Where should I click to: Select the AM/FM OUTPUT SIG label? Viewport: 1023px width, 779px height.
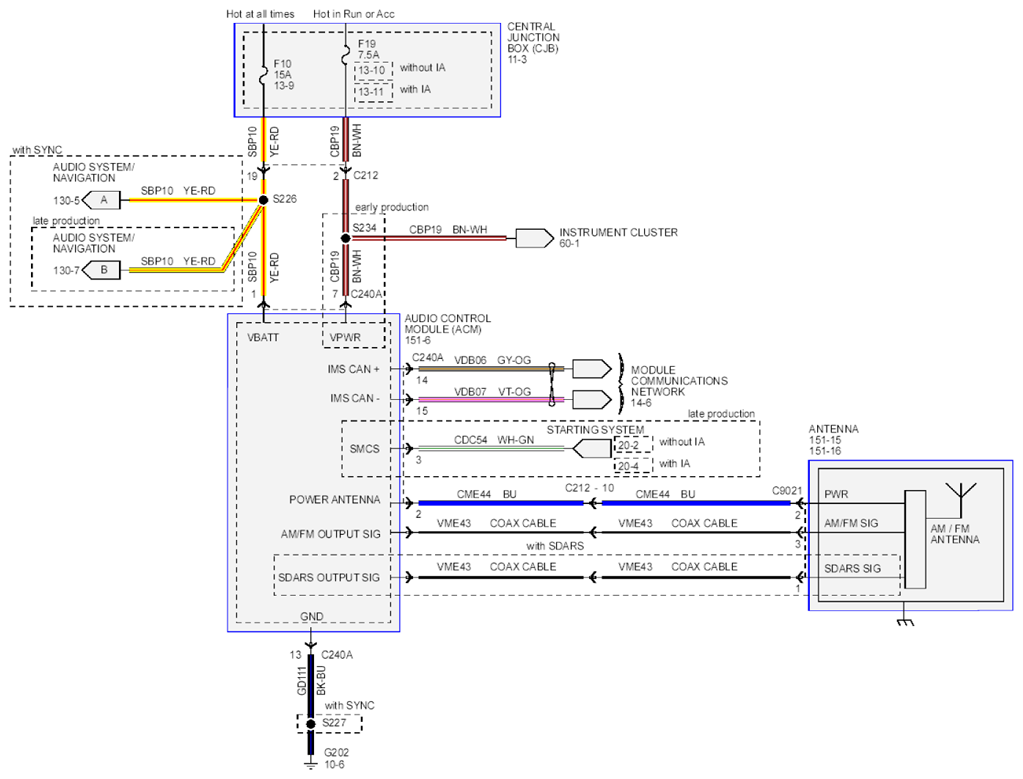point(331,534)
